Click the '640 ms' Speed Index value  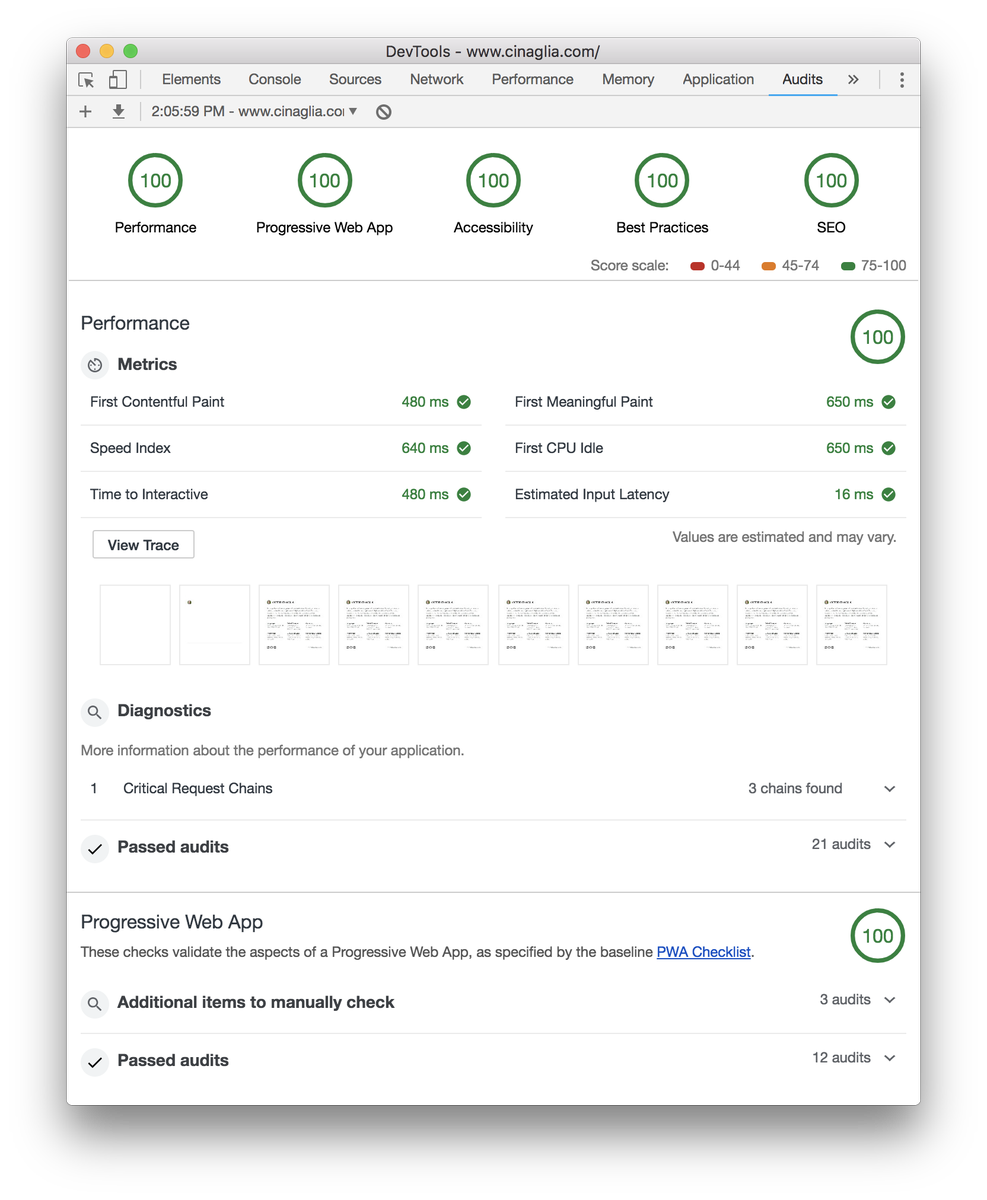pos(425,448)
